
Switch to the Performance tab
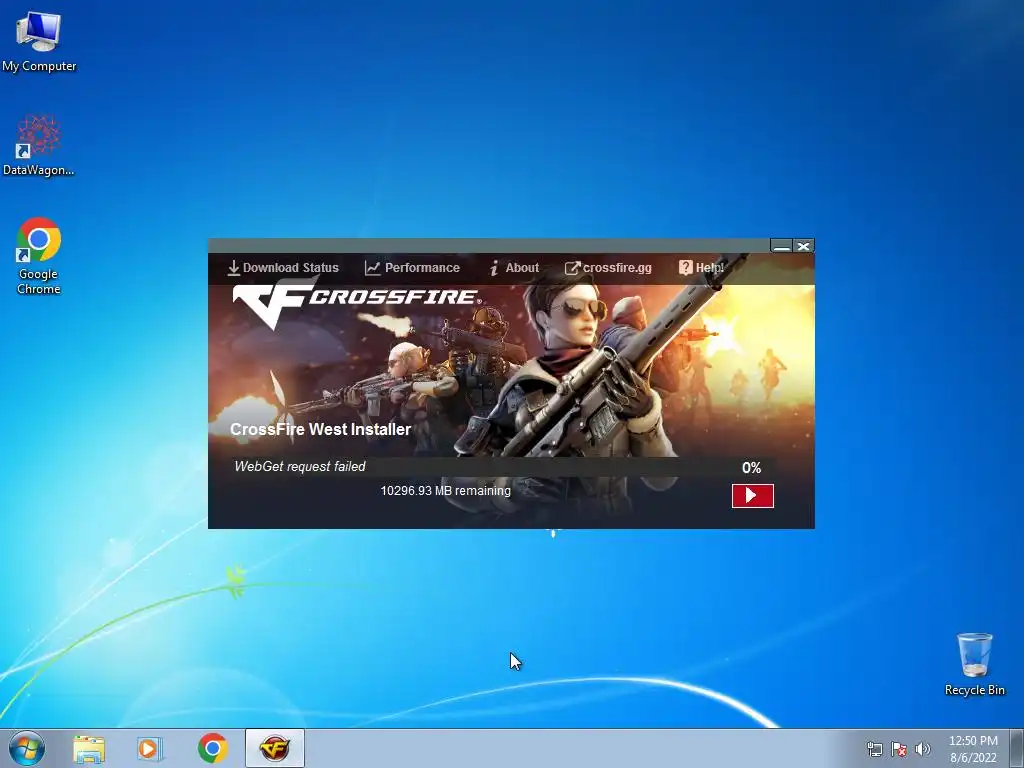412,268
